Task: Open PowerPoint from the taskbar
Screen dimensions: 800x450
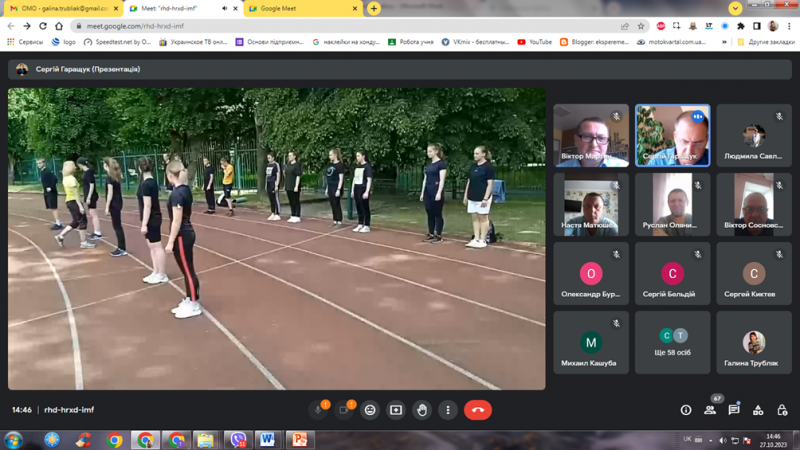Action: tap(299, 440)
